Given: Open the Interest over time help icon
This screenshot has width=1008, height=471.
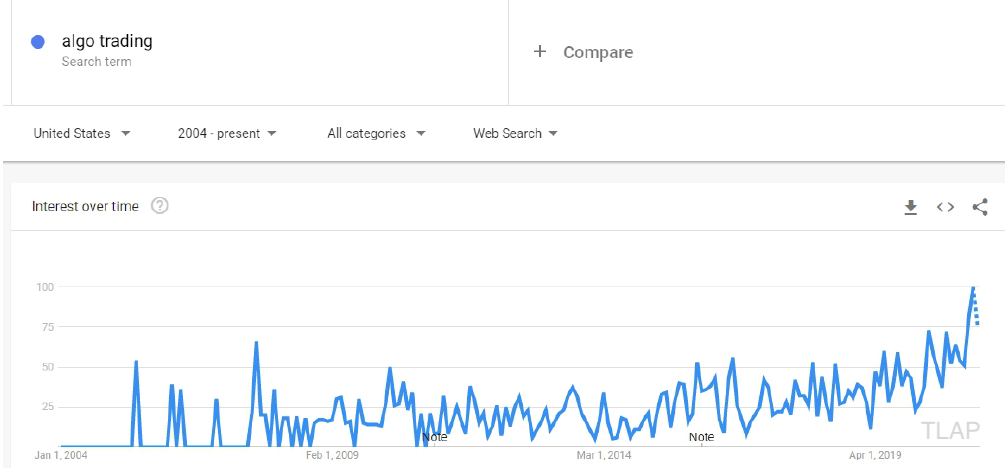Looking at the screenshot, I should 159,206.
